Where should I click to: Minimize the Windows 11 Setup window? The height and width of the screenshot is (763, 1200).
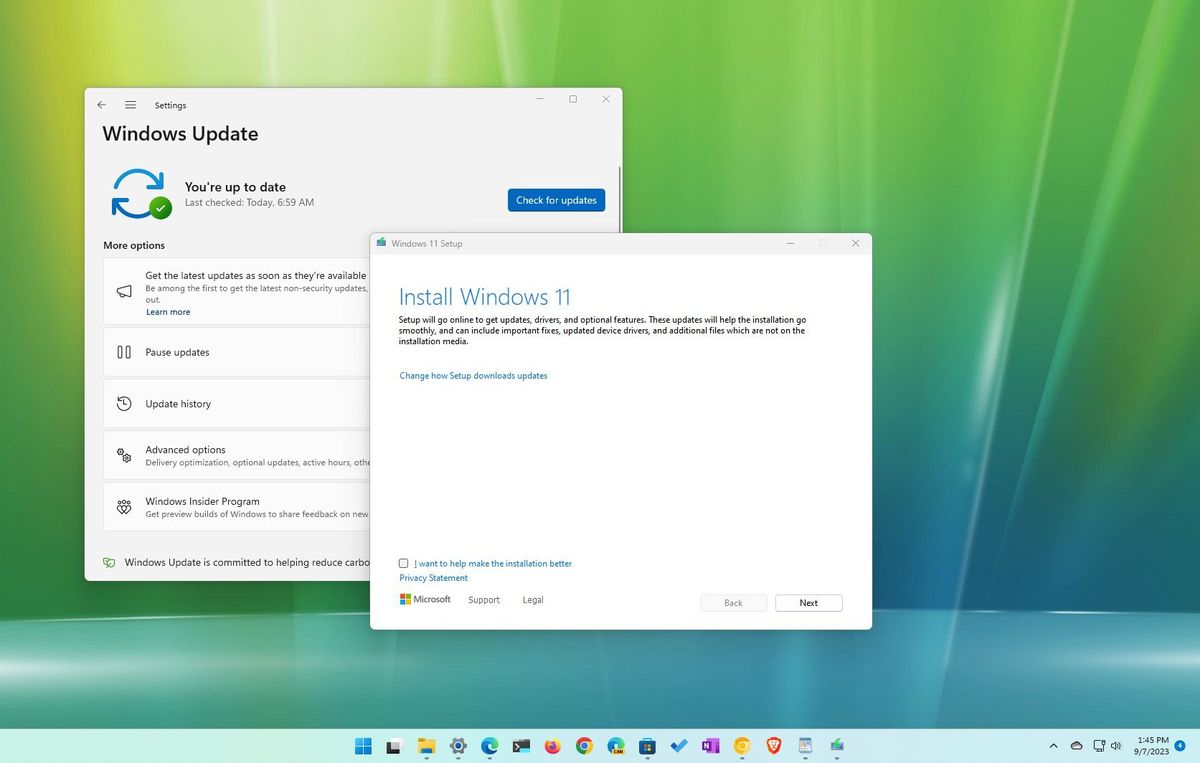coord(790,243)
